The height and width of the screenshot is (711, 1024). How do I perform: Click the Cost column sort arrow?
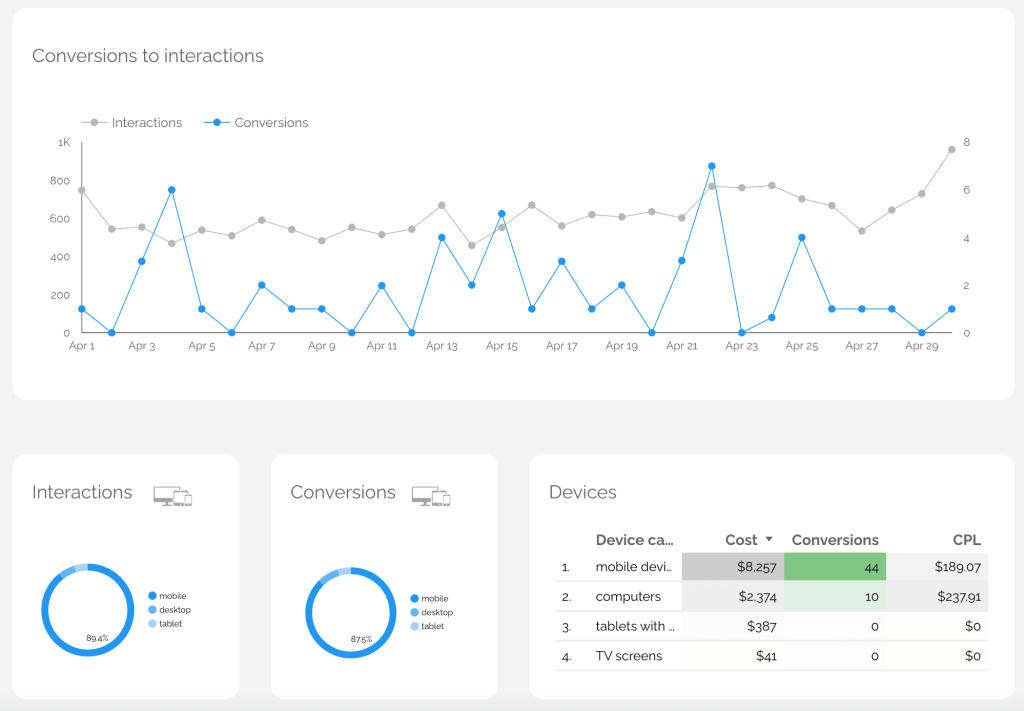tap(769, 539)
